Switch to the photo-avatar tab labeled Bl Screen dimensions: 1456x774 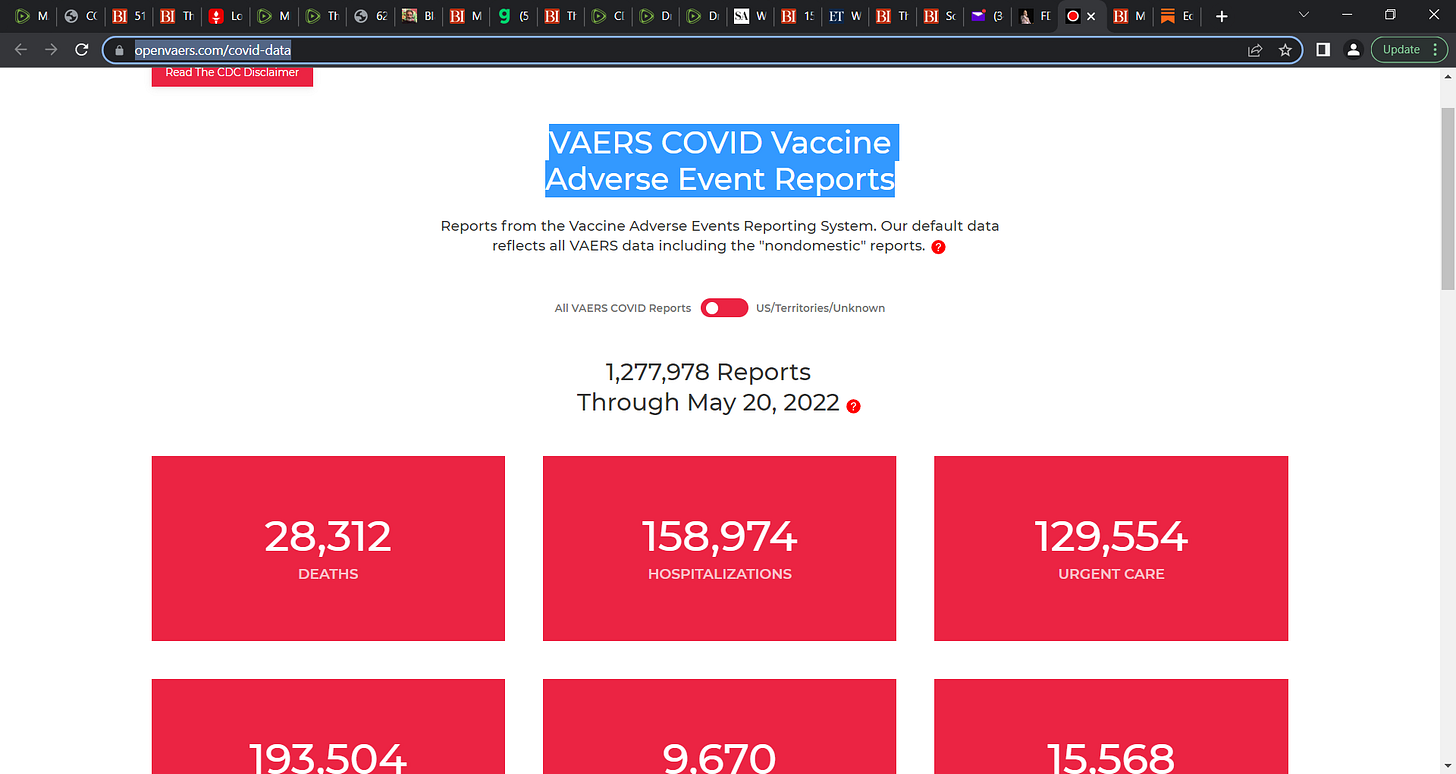[x=418, y=17]
